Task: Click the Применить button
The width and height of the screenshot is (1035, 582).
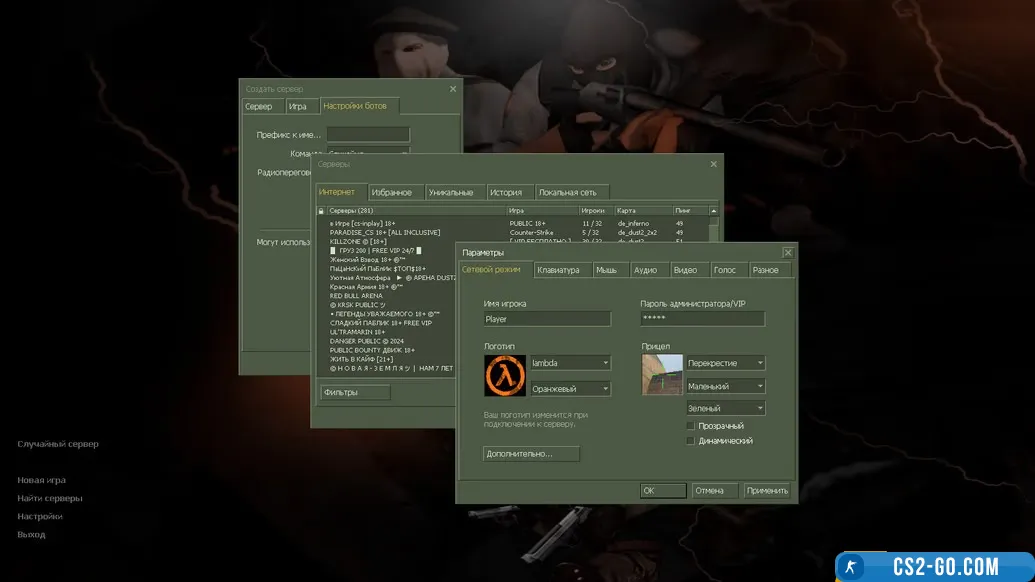Action: pos(768,491)
